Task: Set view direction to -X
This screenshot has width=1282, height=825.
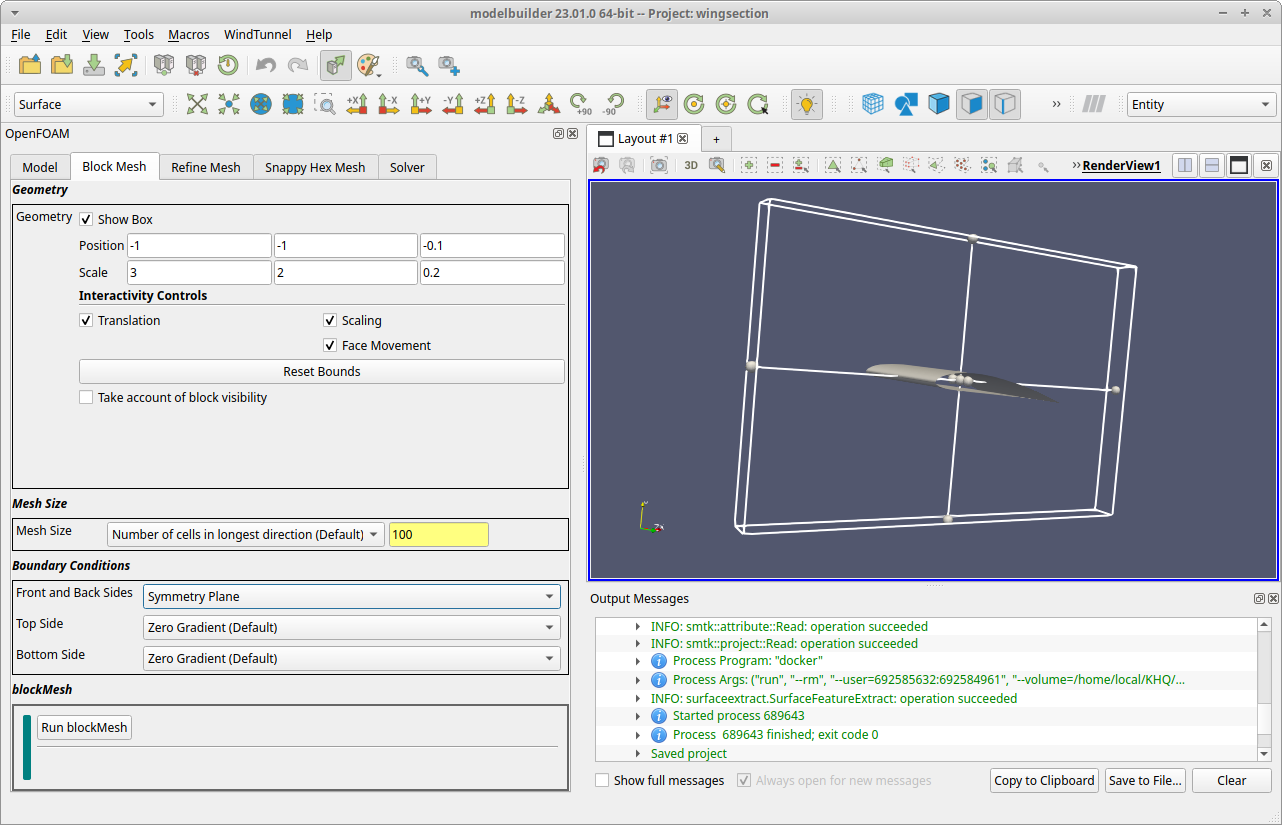Action: point(389,104)
